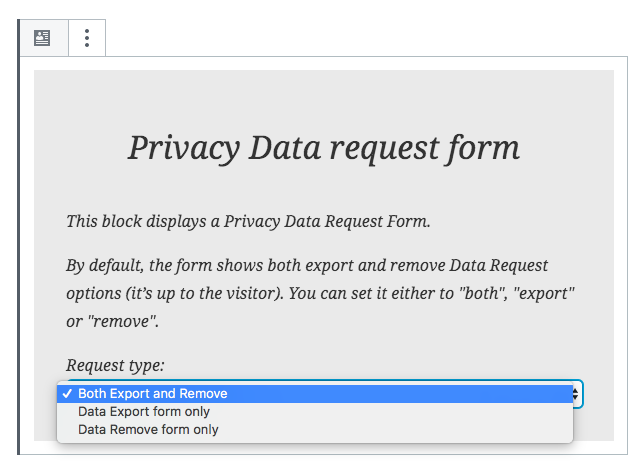The image size is (643, 466).
Task: Click the words Data Request ending the By default line
Action: point(498,265)
